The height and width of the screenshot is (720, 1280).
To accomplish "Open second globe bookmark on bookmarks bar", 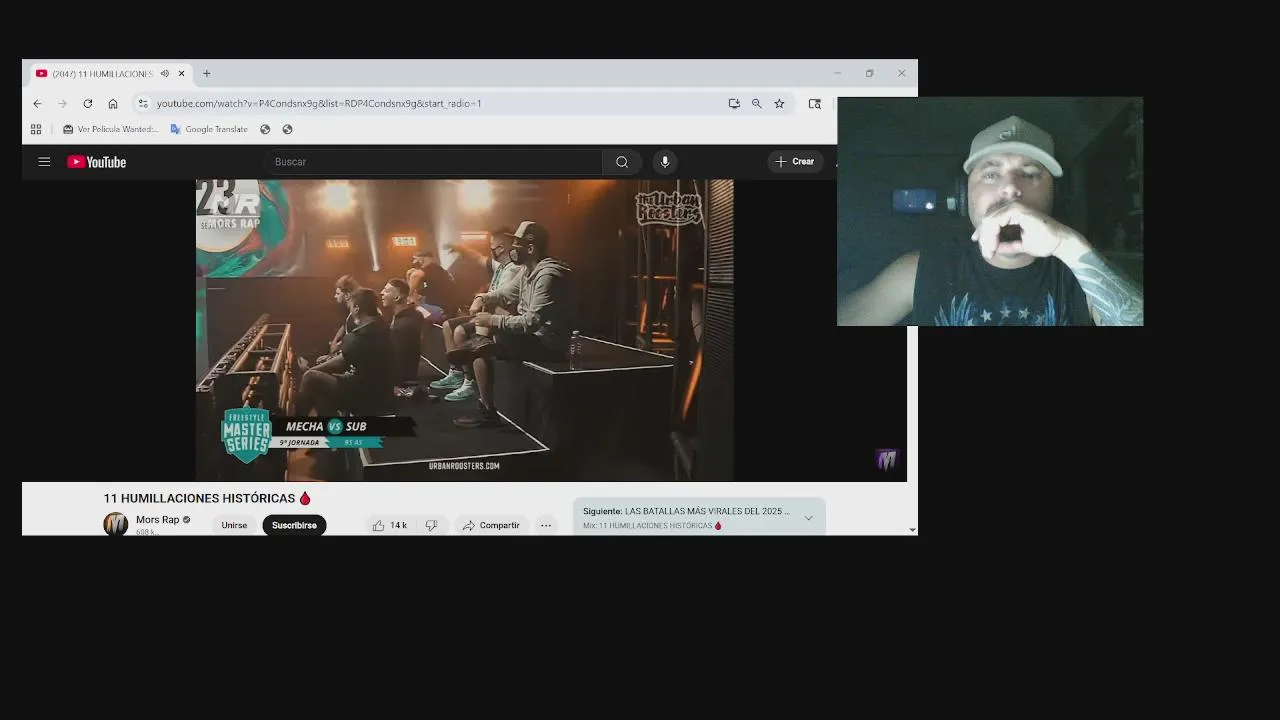I will tap(287, 129).
